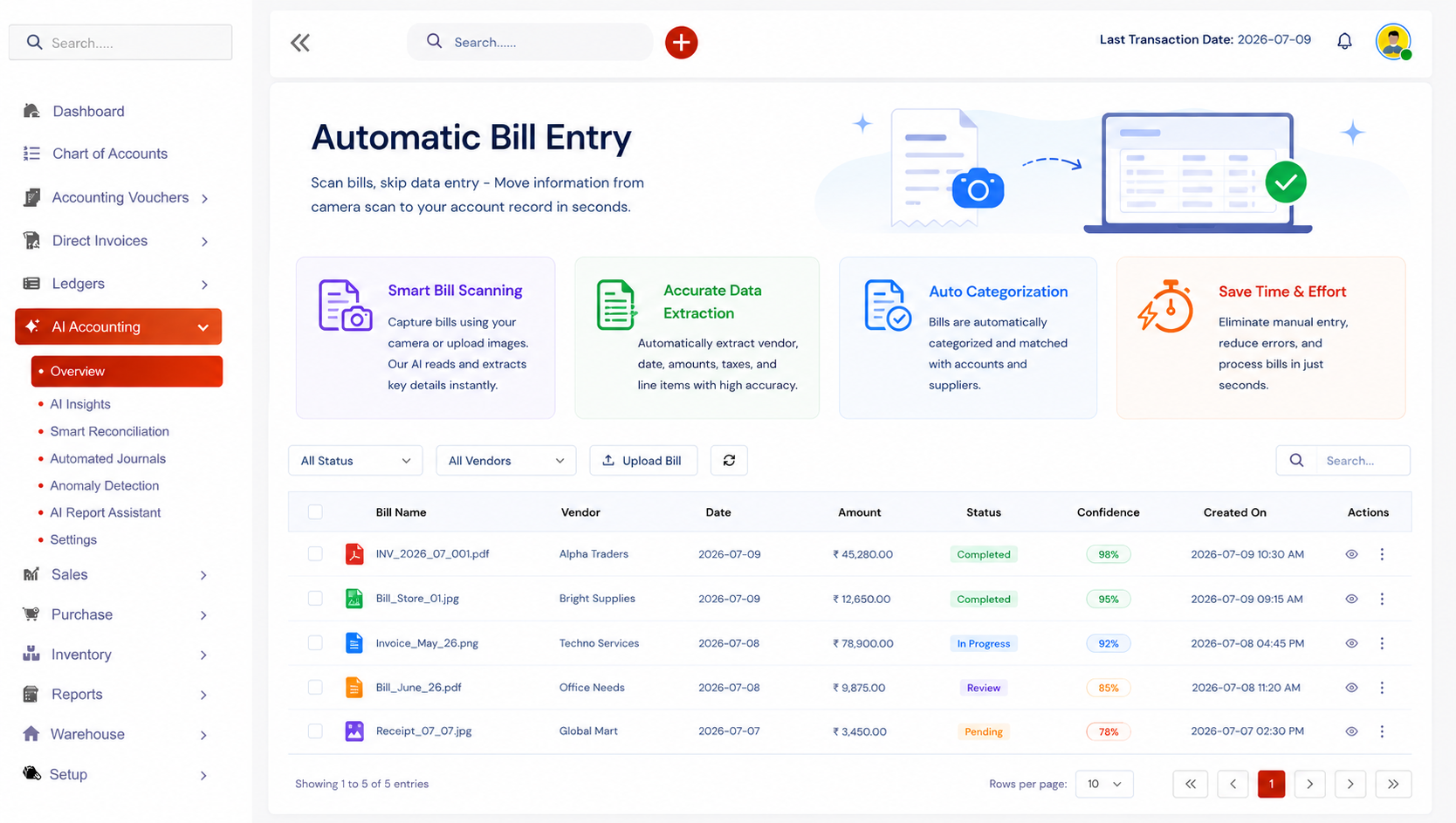1456x823 pixels.
Task: Open notifications bell
Action: 1344,41
